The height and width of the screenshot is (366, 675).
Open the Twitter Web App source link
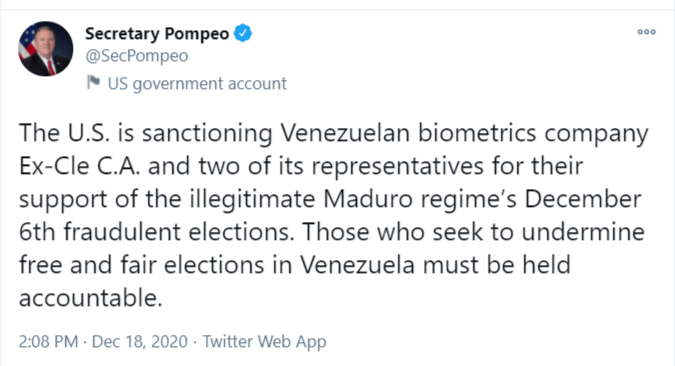[x=264, y=342]
